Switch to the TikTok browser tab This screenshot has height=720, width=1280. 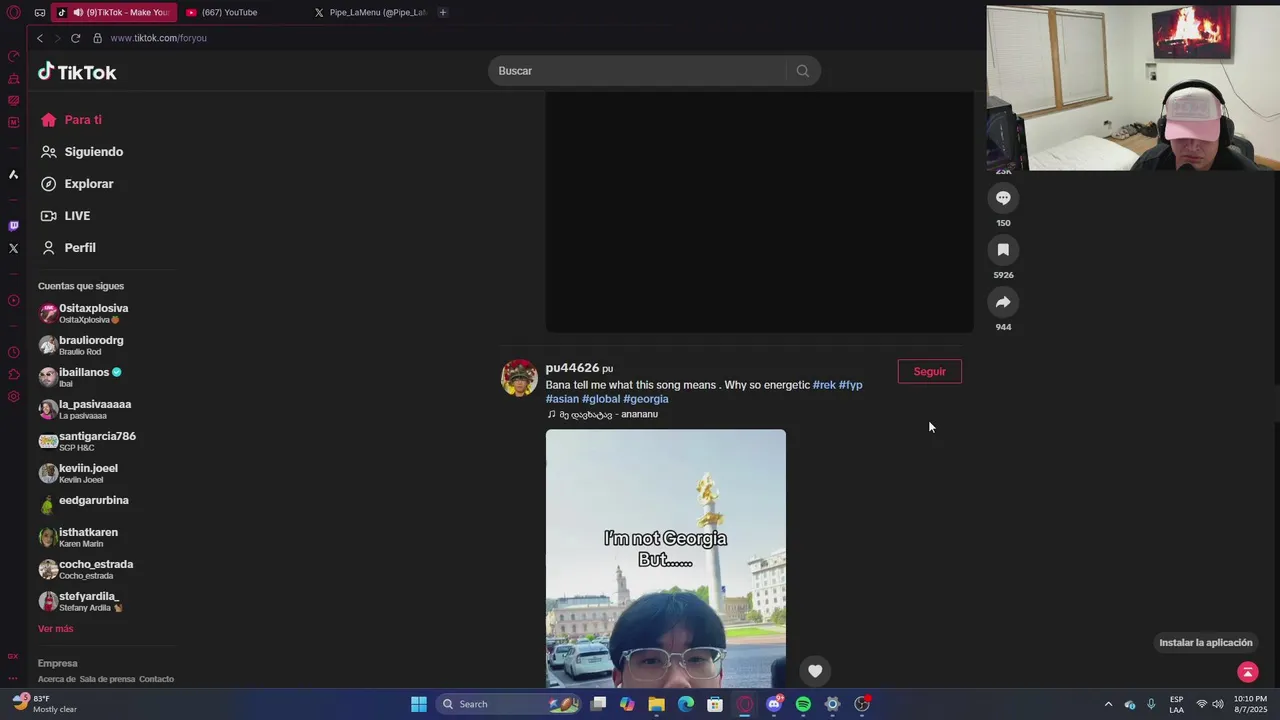click(x=114, y=13)
